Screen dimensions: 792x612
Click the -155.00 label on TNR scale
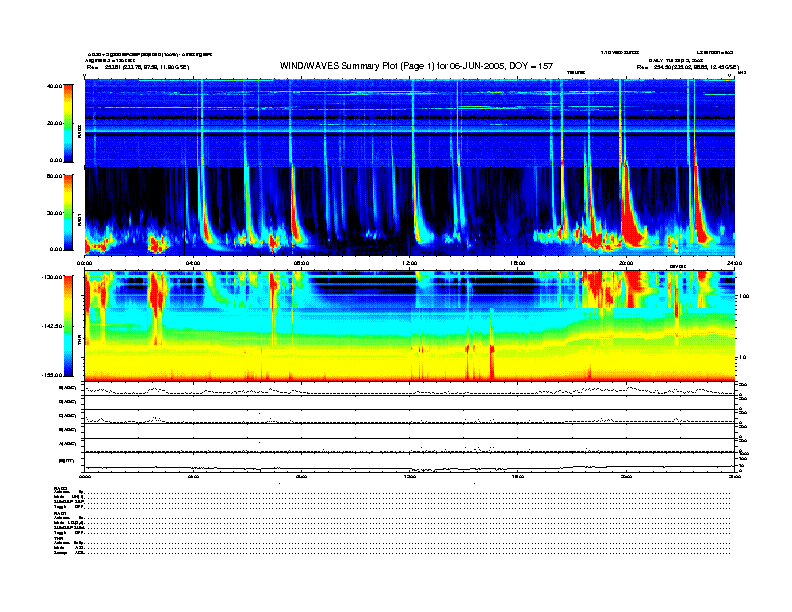(53, 375)
